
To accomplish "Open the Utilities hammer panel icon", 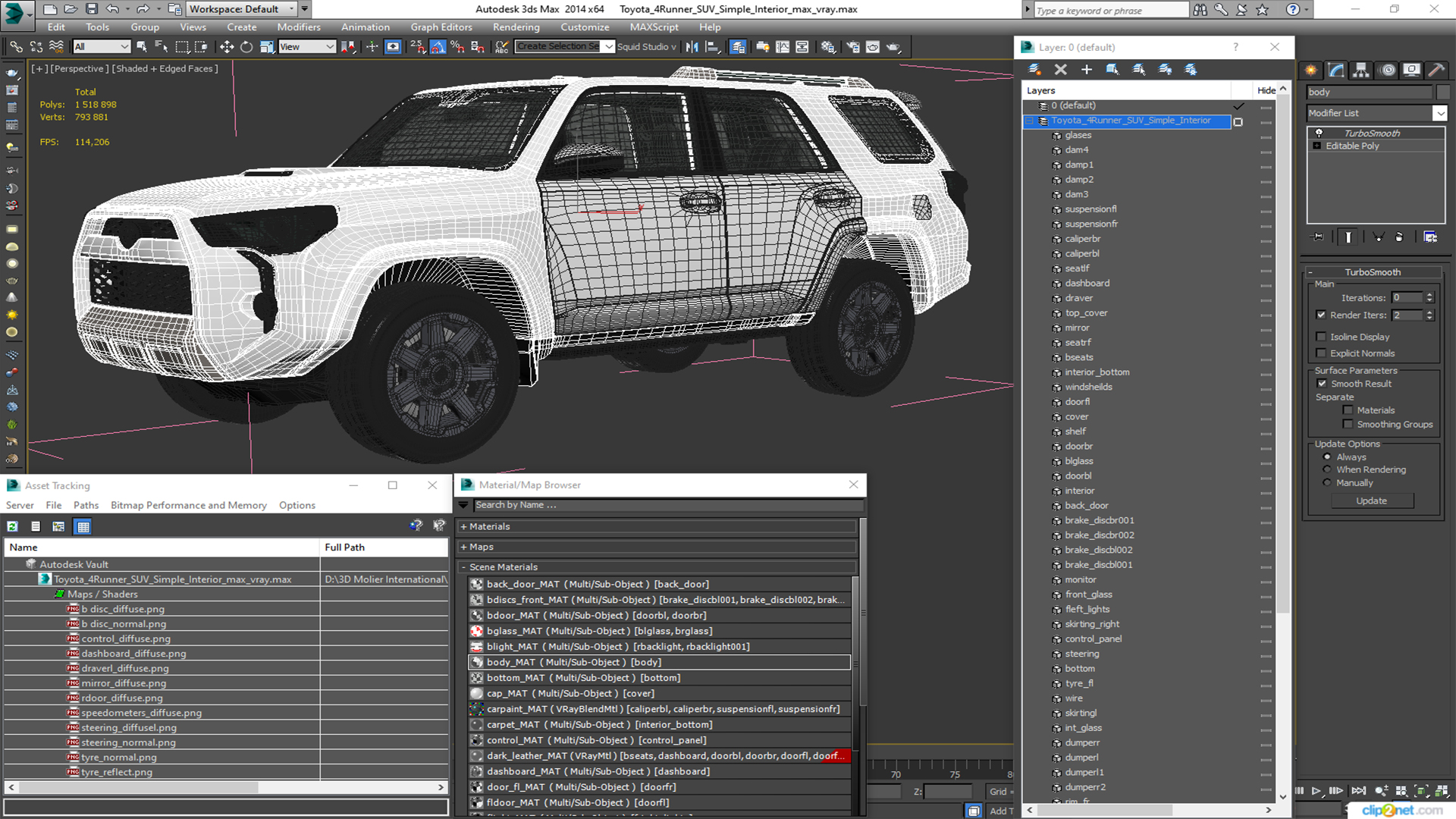I will click(x=1436, y=70).
